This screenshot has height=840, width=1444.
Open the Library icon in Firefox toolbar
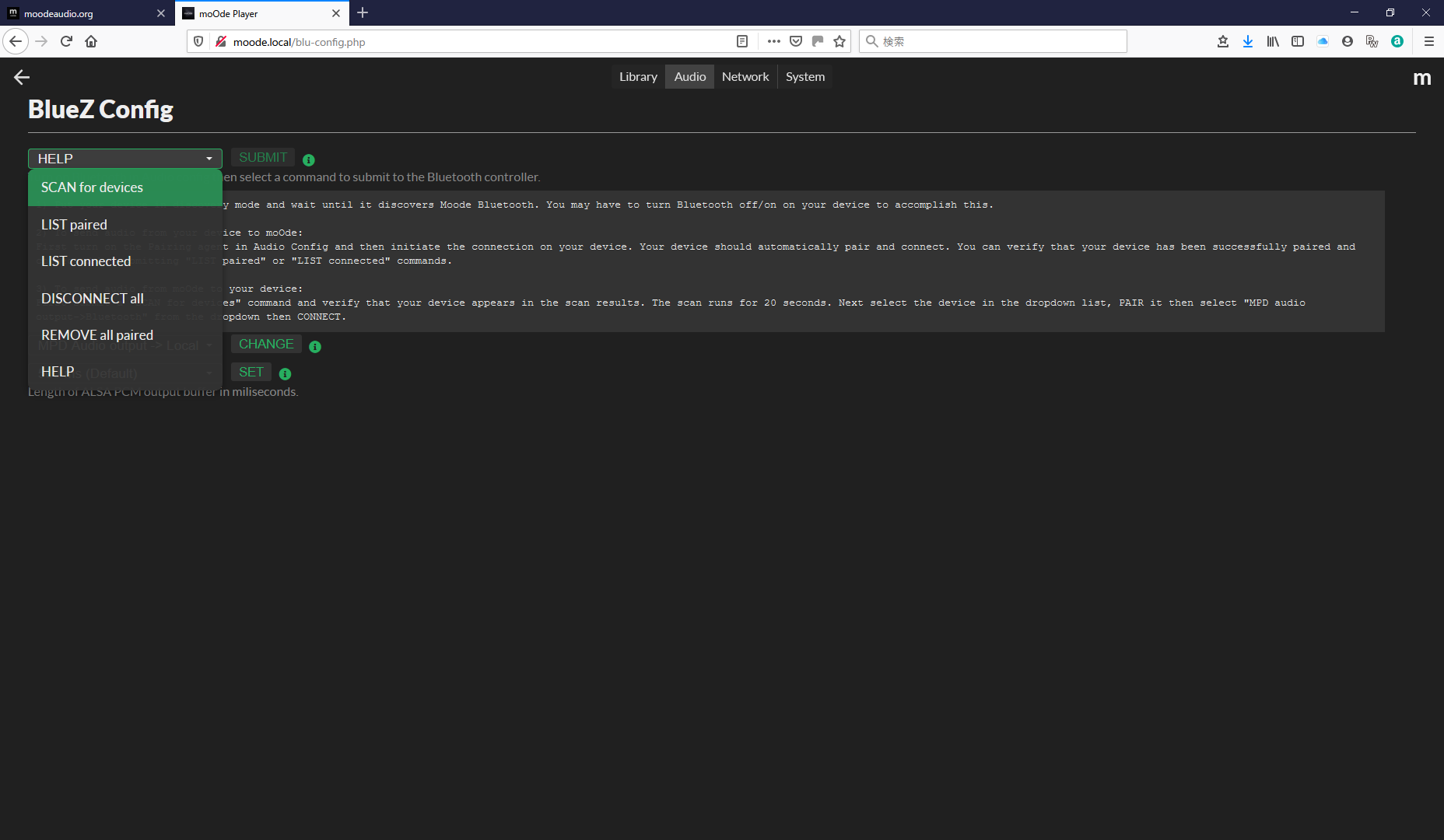[1273, 41]
